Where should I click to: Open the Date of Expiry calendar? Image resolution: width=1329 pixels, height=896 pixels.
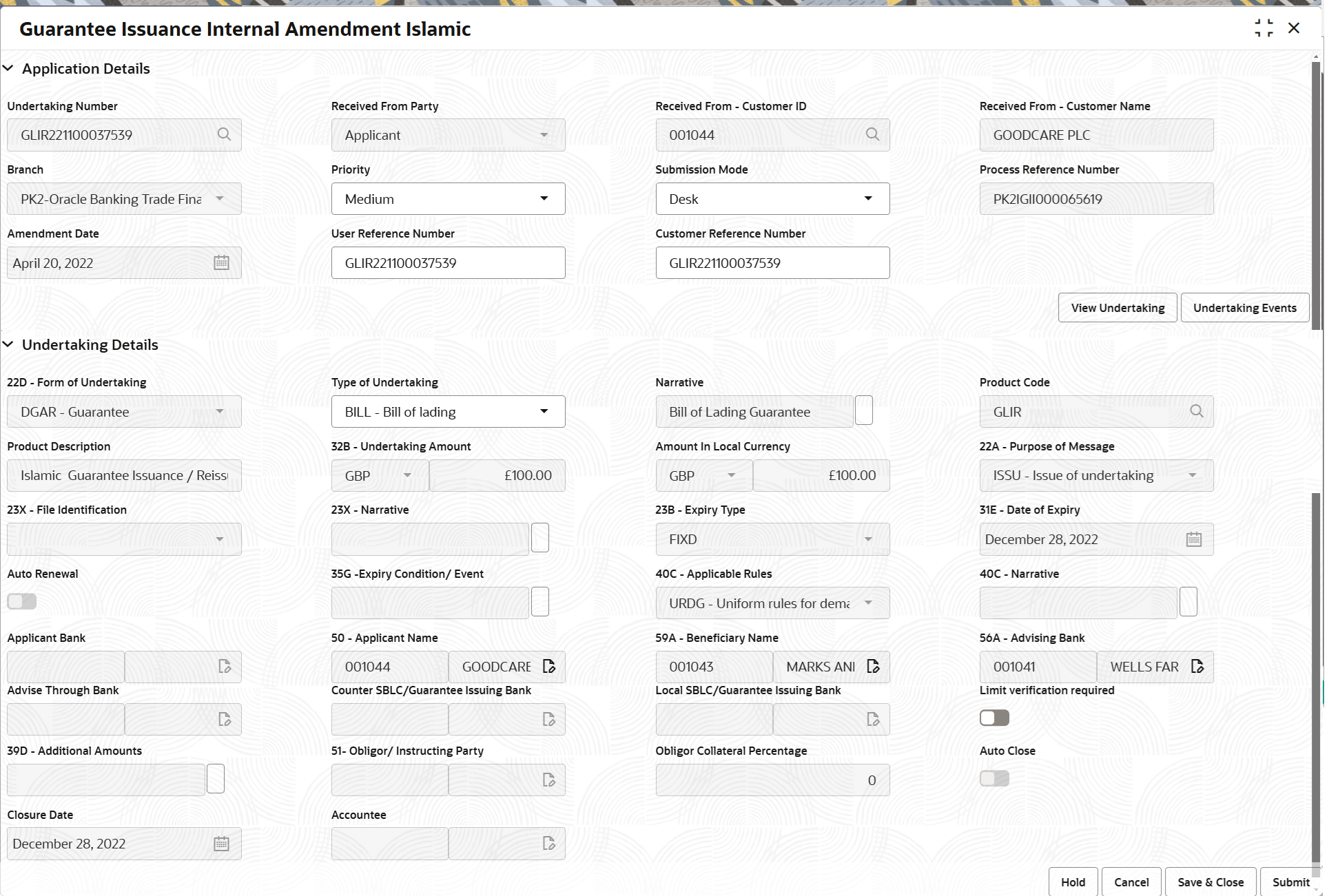(x=1195, y=539)
